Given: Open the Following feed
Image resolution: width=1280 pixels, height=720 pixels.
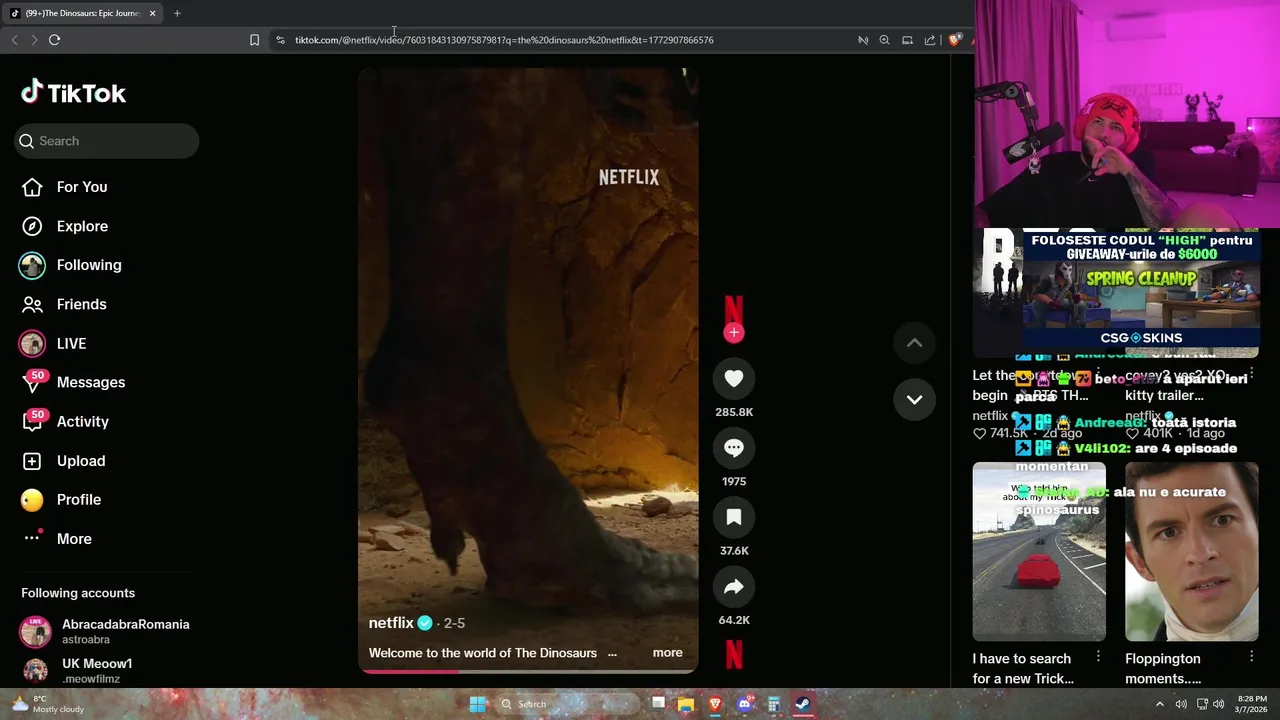Looking at the screenshot, I should coord(89,265).
